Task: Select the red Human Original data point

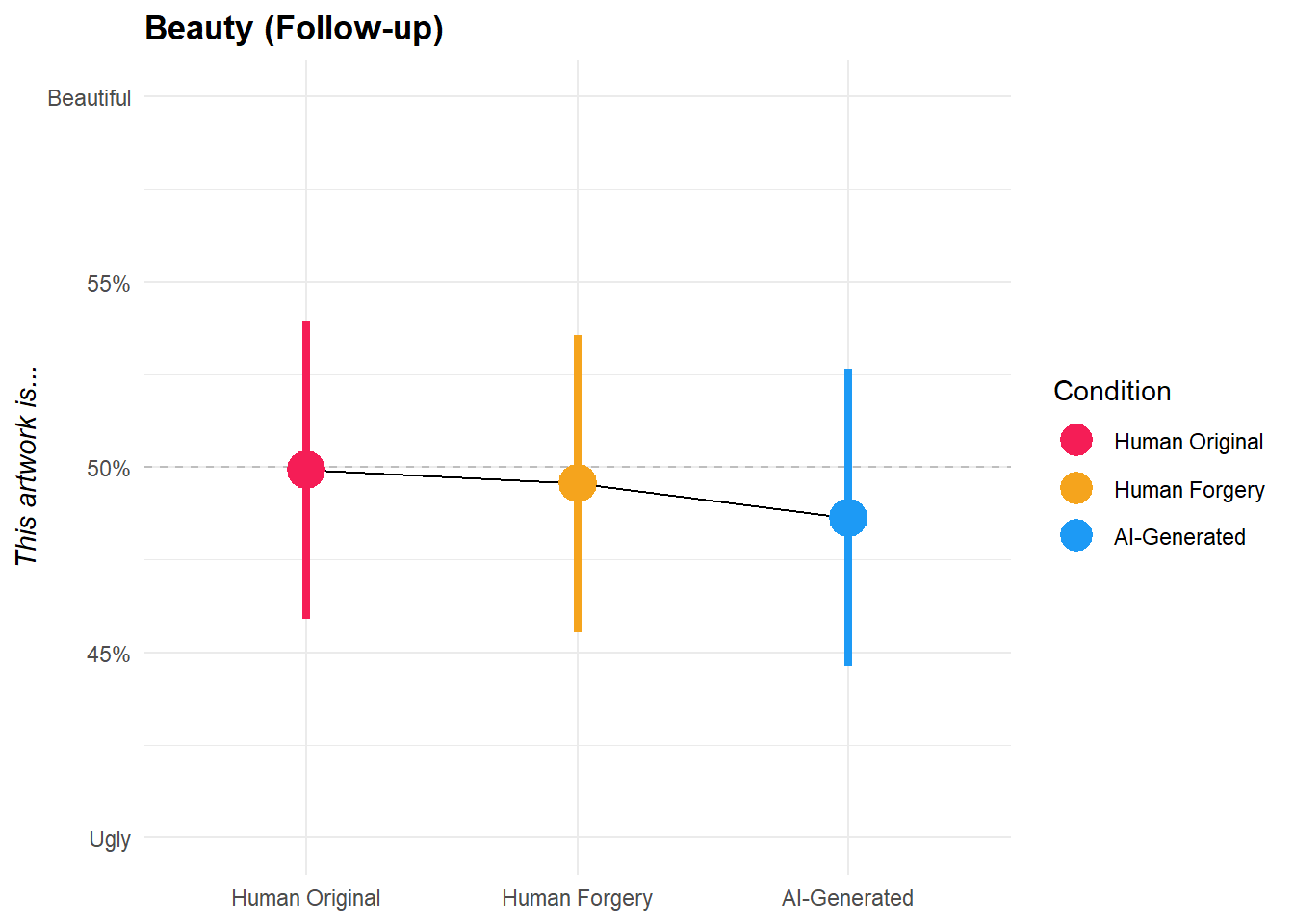Action: click(x=306, y=470)
